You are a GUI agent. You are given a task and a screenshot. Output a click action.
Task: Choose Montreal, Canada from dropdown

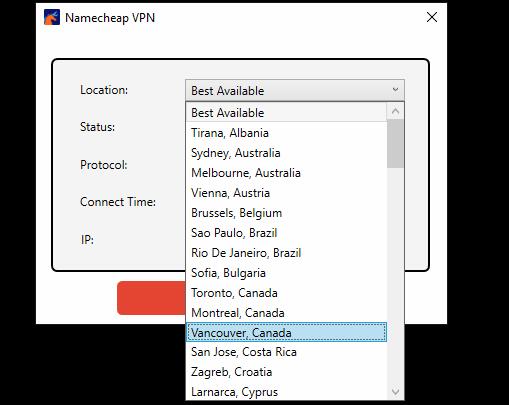(x=286, y=313)
